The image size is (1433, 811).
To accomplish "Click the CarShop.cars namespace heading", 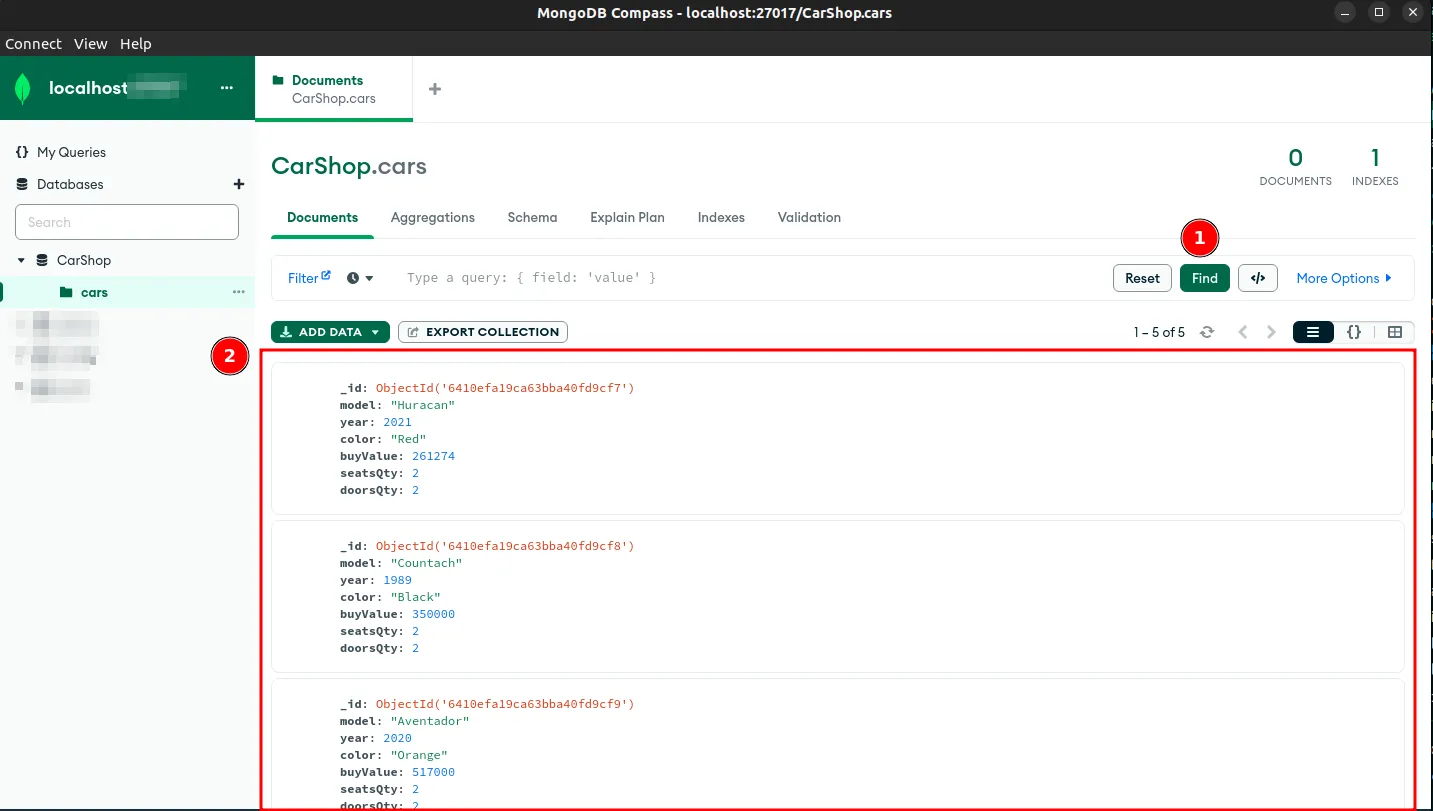I will 349,166.
